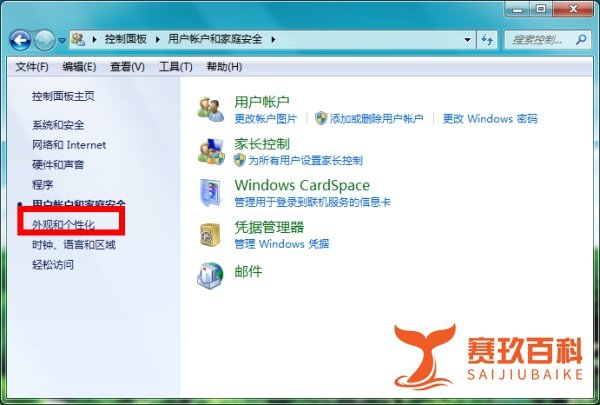Open the 查看(V) menu

(127, 67)
